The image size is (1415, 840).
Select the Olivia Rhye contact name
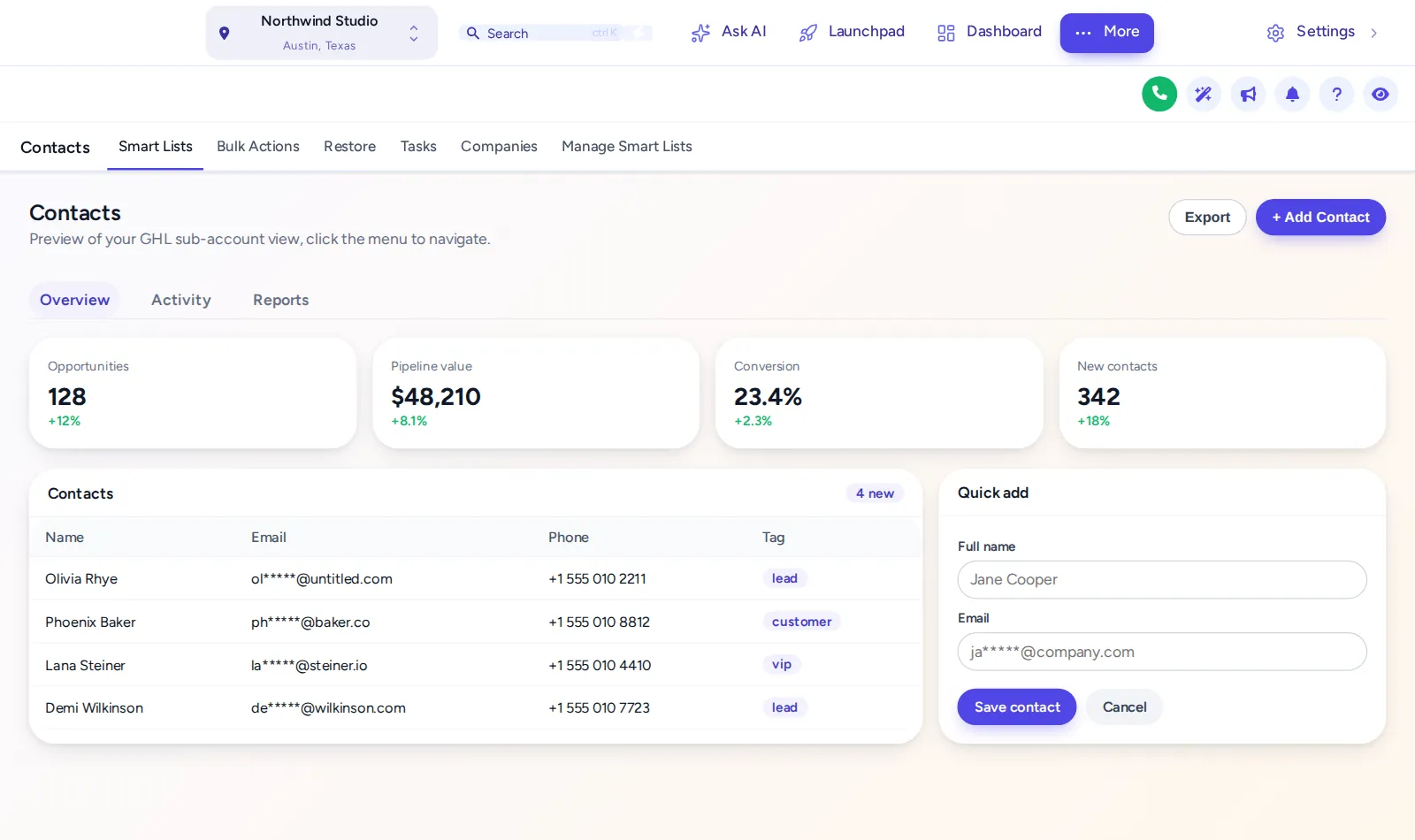(81, 579)
